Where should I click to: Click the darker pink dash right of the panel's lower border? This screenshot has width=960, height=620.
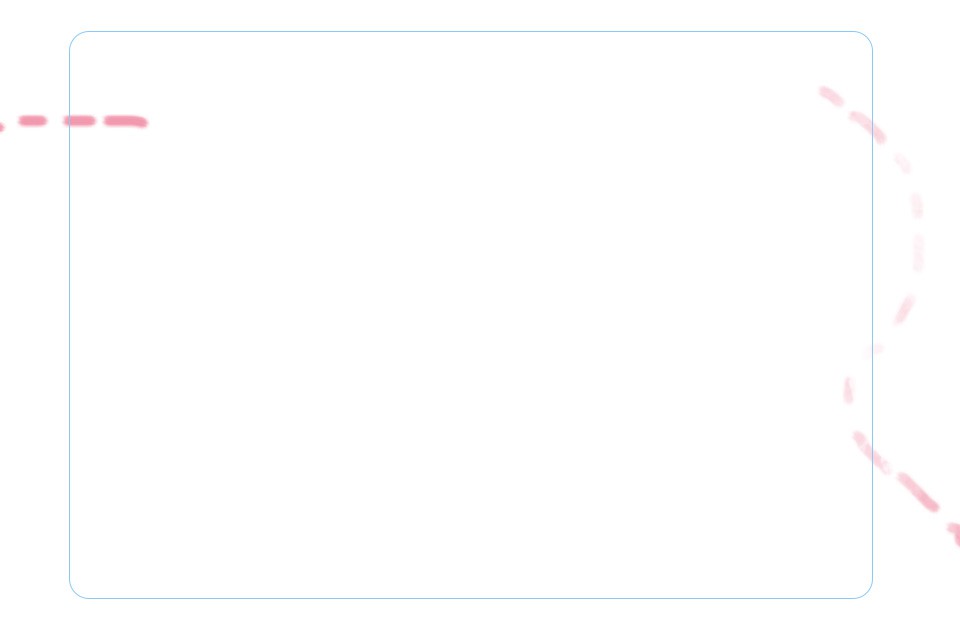coord(918,493)
